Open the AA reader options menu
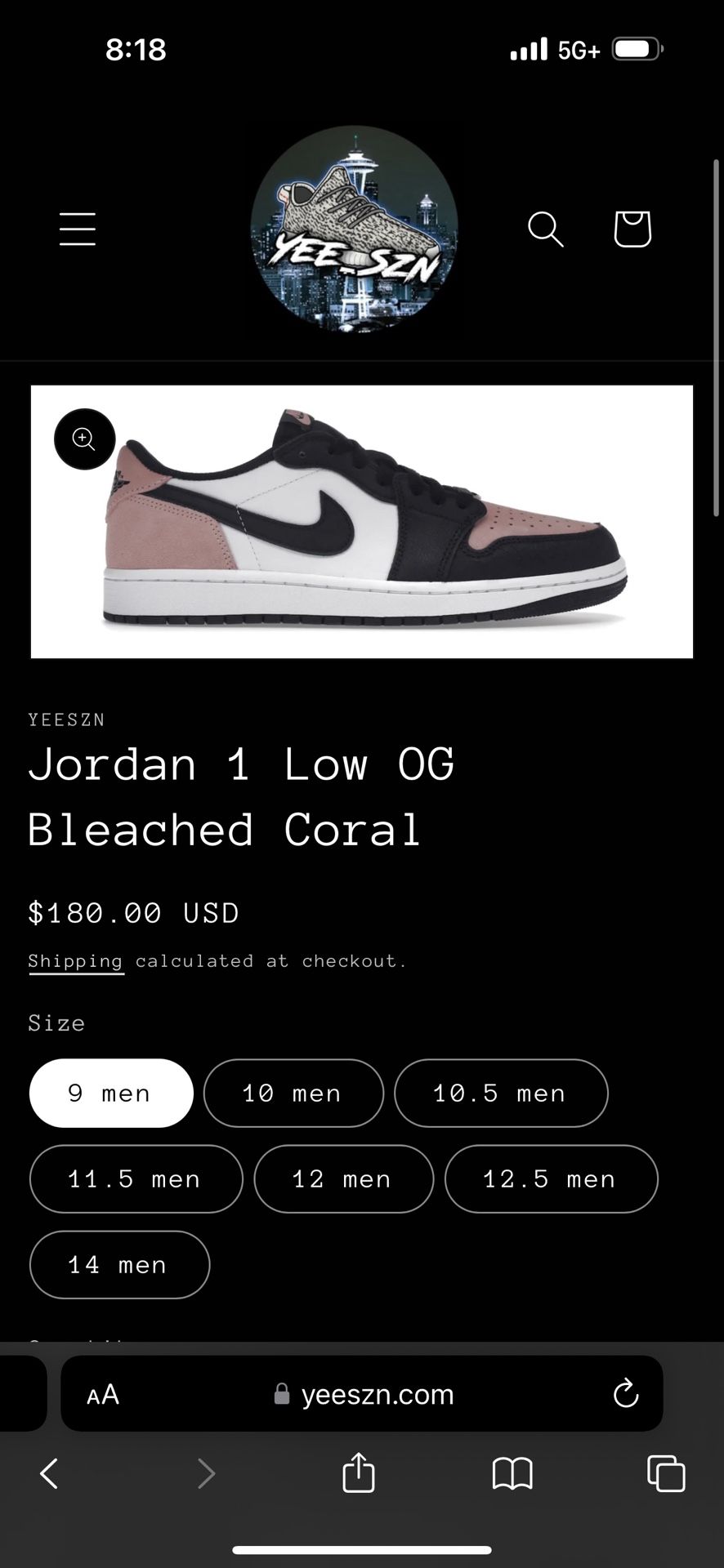Screen dimensions: 724x1568 click(103, 1394)
